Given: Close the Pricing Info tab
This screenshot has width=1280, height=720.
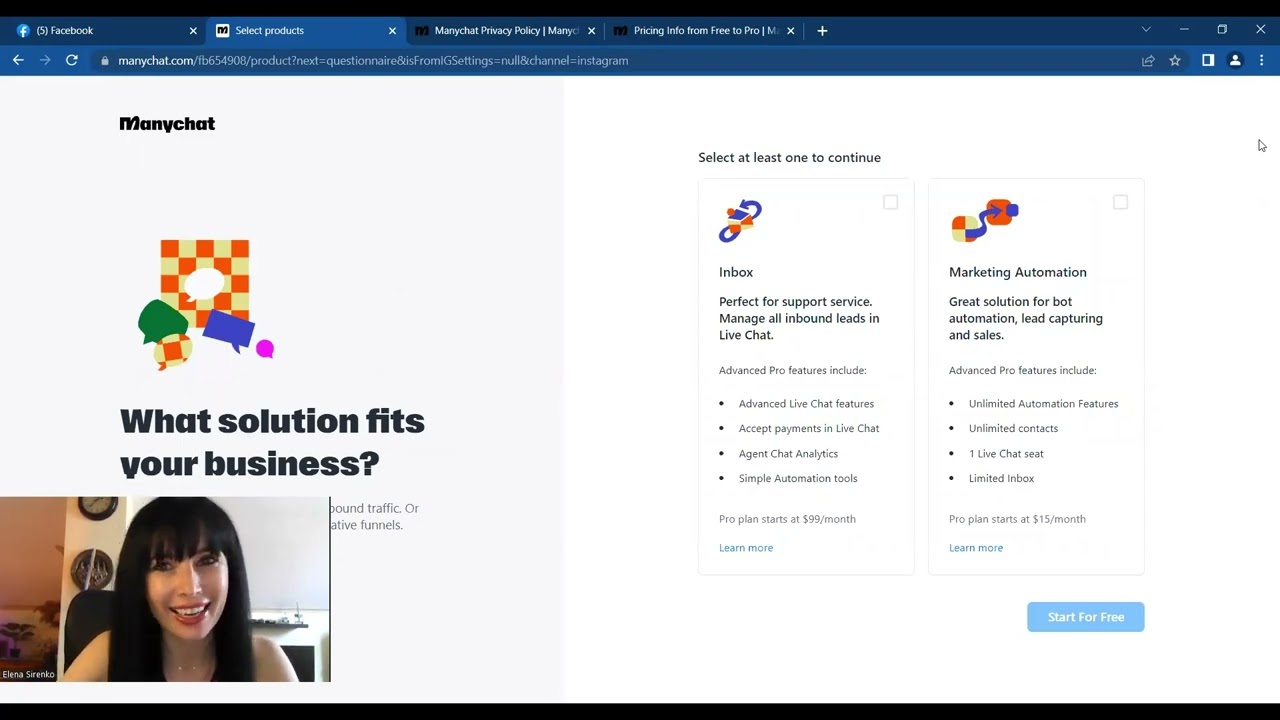Looking at the screenshot, I should [x=790, y=31].
